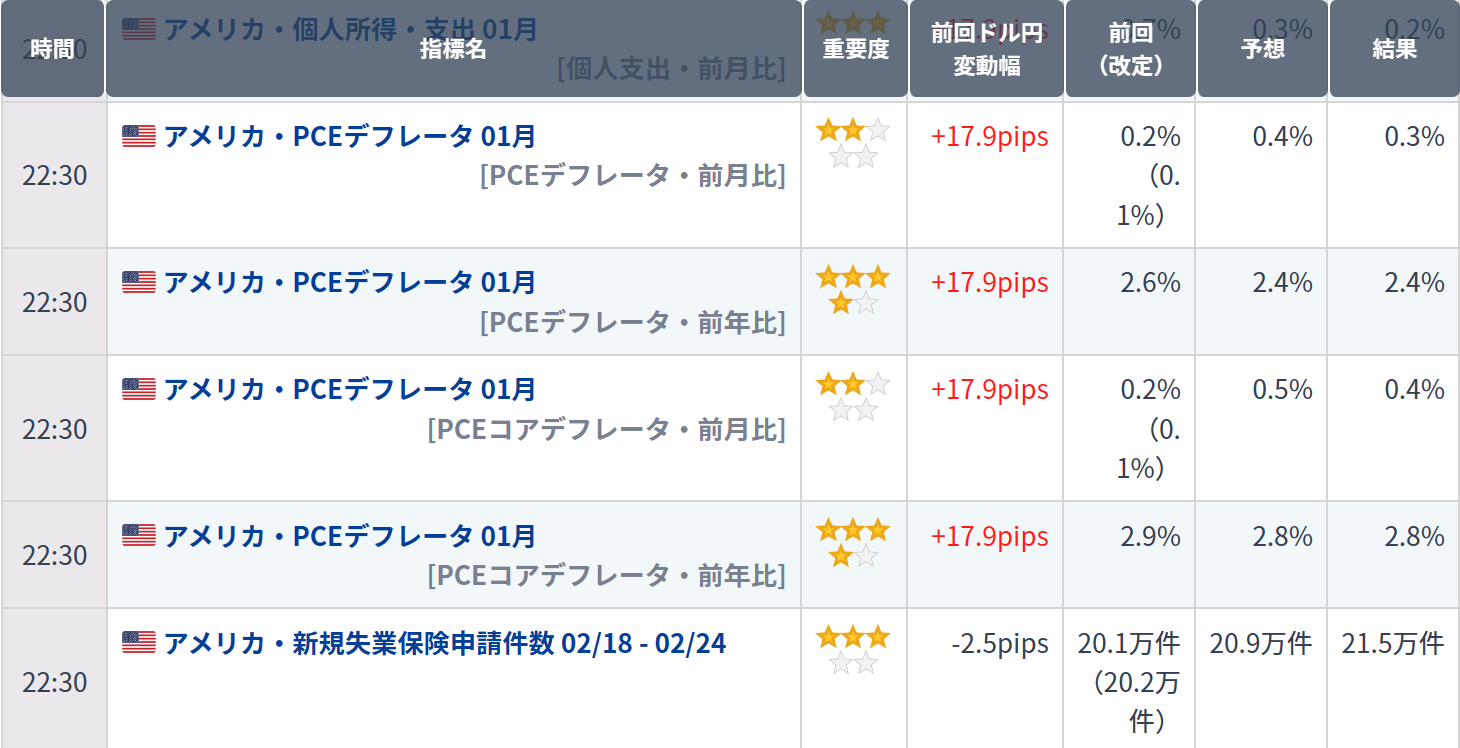Viewport: 1460px width, 748px height.
Task: Open the PCEデフレータ 01月 link above [PCEデフレータ・前月比]
Action: pos(349,136)
